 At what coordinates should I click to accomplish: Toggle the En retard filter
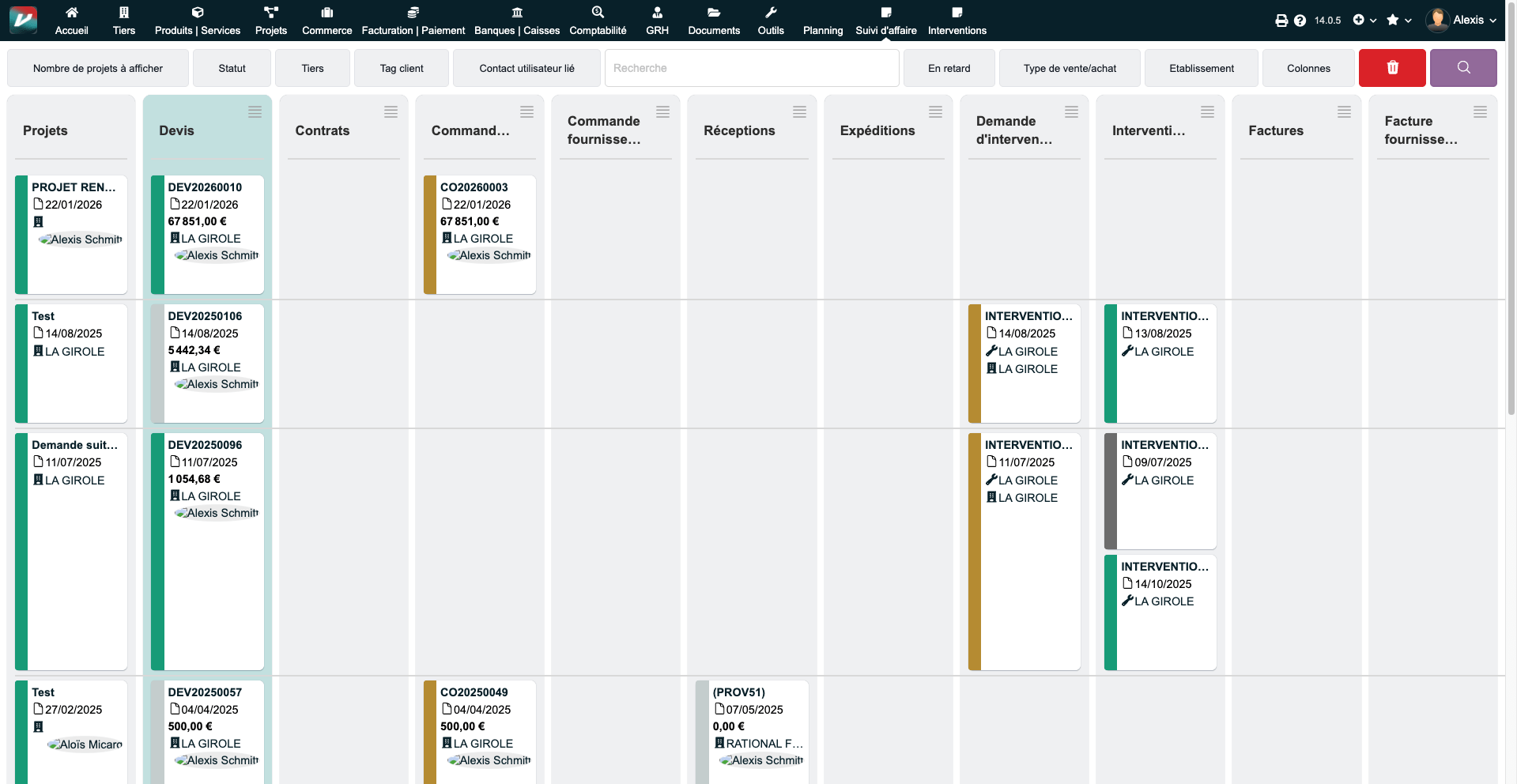click(x=949, y=68)
